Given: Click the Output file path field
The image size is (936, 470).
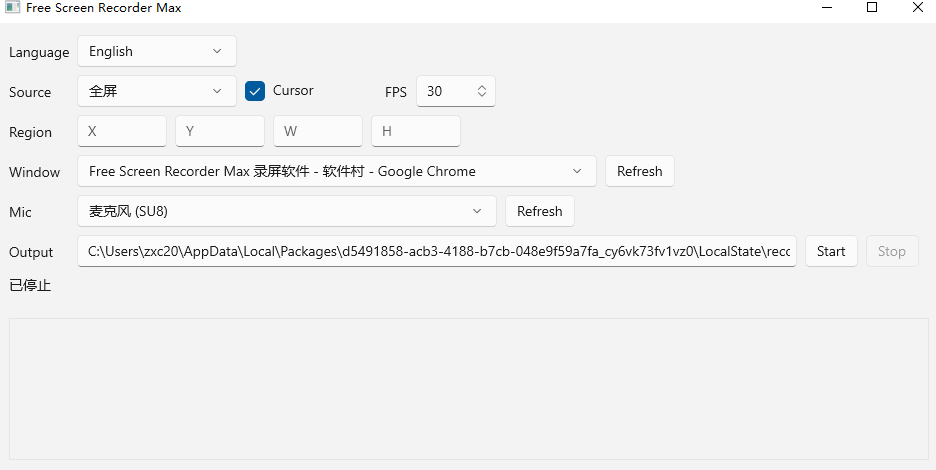Looking at the screenshot, I should (x=436, y=251).
